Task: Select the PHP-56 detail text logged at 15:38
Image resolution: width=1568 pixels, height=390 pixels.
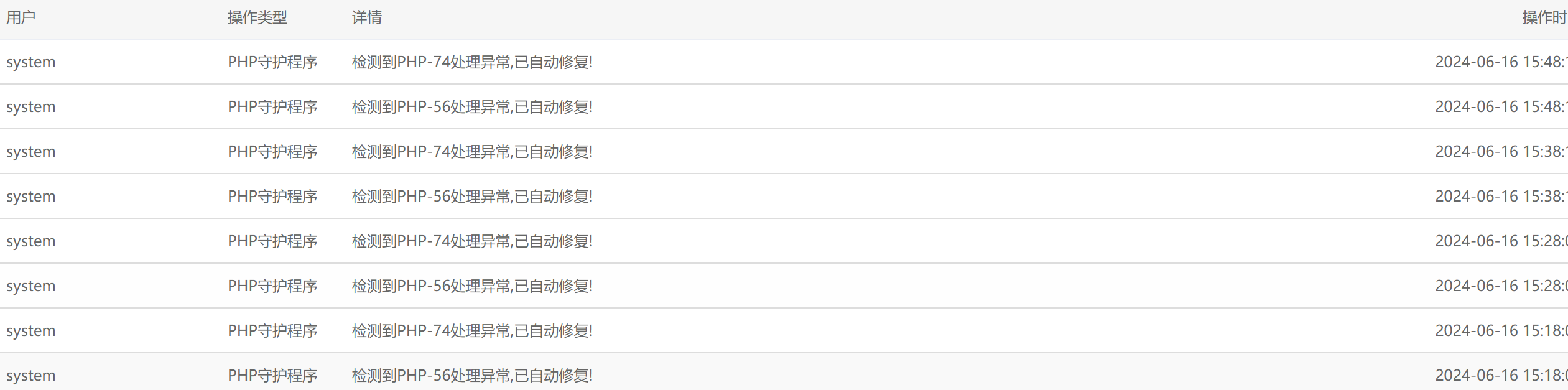Action: click(x=472, y=197)
